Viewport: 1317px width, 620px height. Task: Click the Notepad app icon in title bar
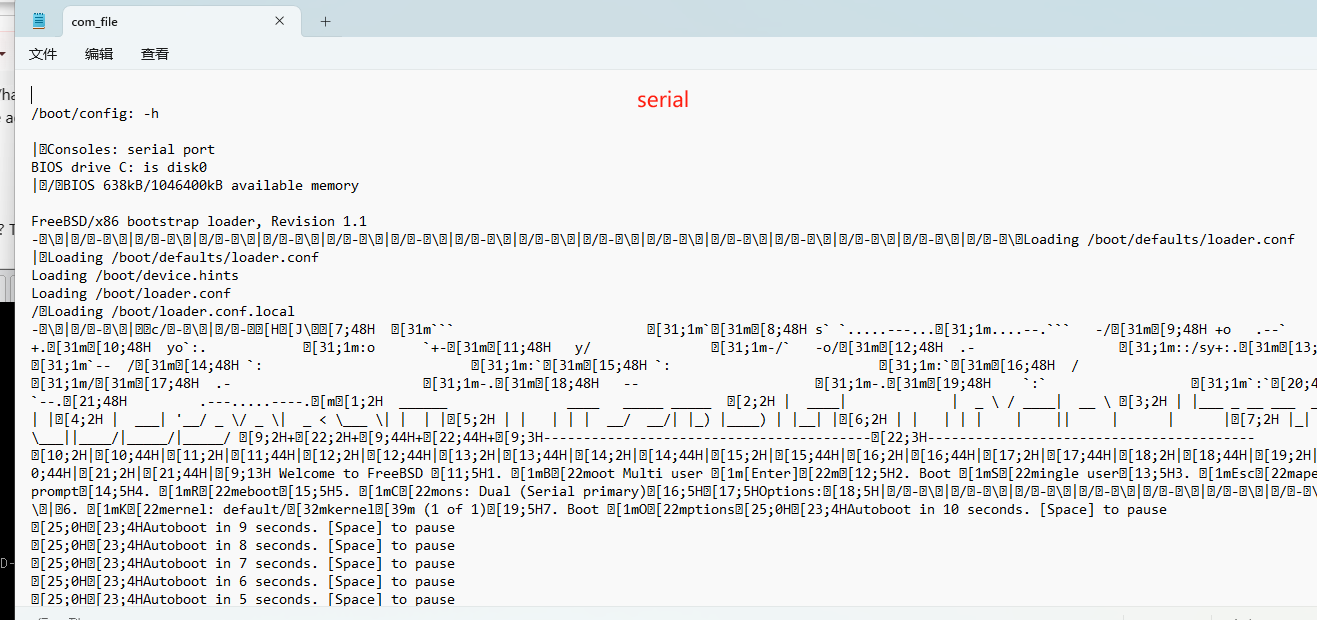(x=39, y=21)
